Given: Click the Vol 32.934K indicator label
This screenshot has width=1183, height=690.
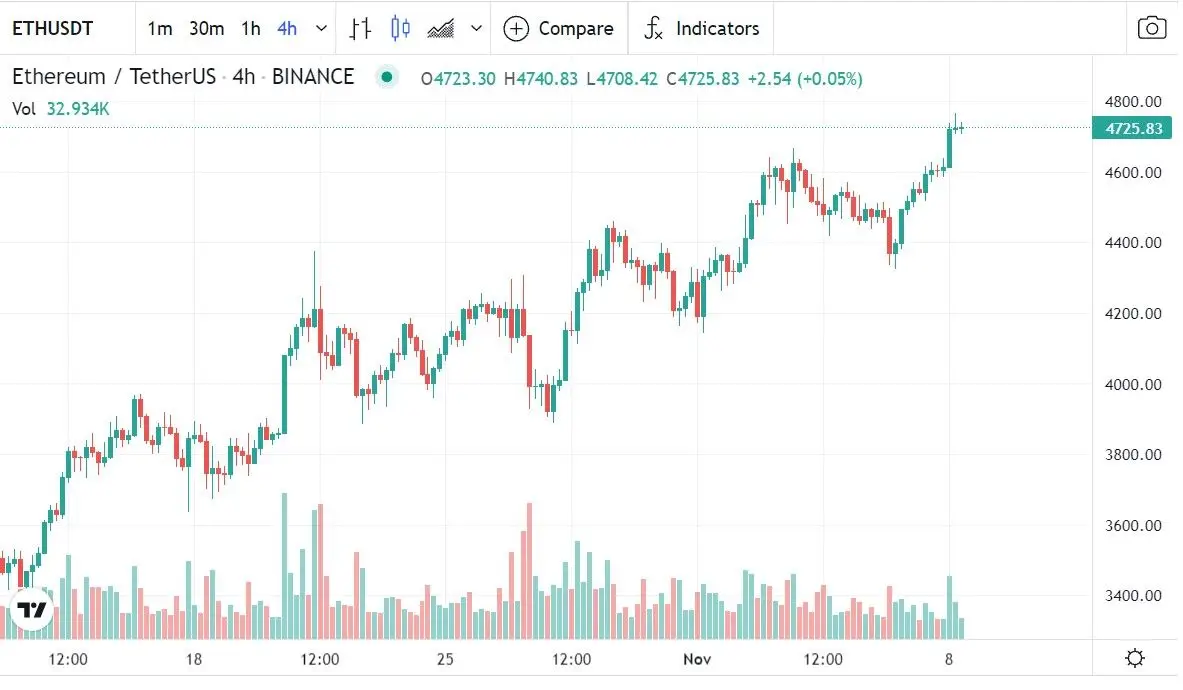Looking at the screenshot, I should (x=61, y=109).
